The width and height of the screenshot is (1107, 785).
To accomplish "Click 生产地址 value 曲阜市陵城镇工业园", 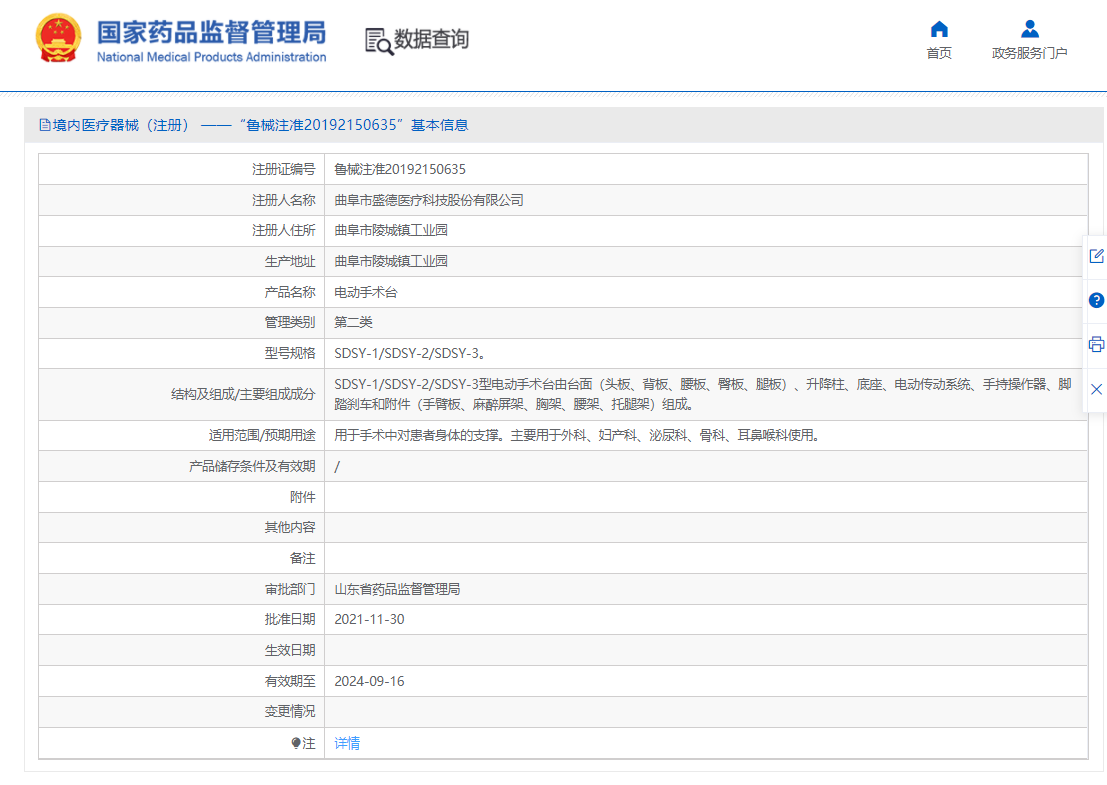I will pyautogui.click(x=390, y=261).
